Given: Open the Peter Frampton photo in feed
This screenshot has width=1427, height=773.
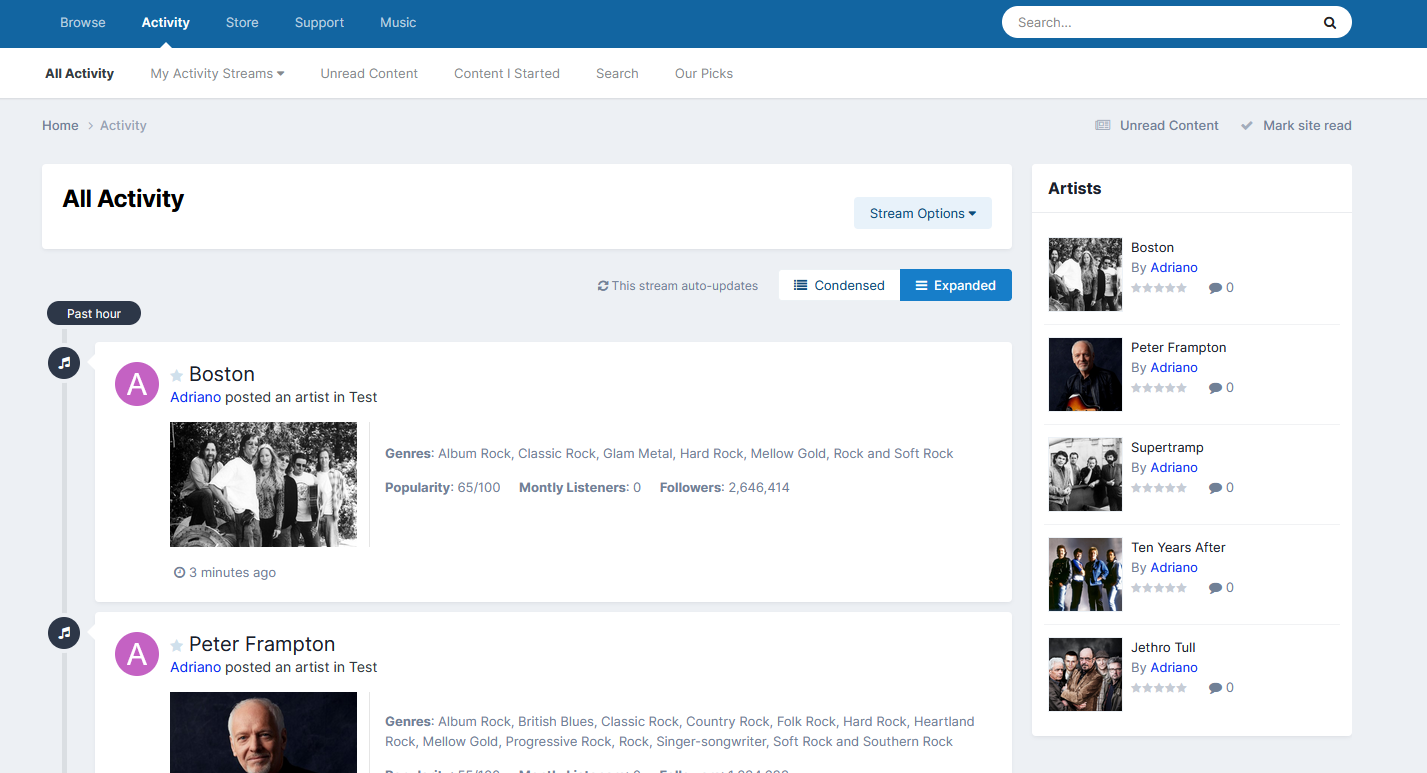Looking at the screenshot, I should click(x=263, y=732).
